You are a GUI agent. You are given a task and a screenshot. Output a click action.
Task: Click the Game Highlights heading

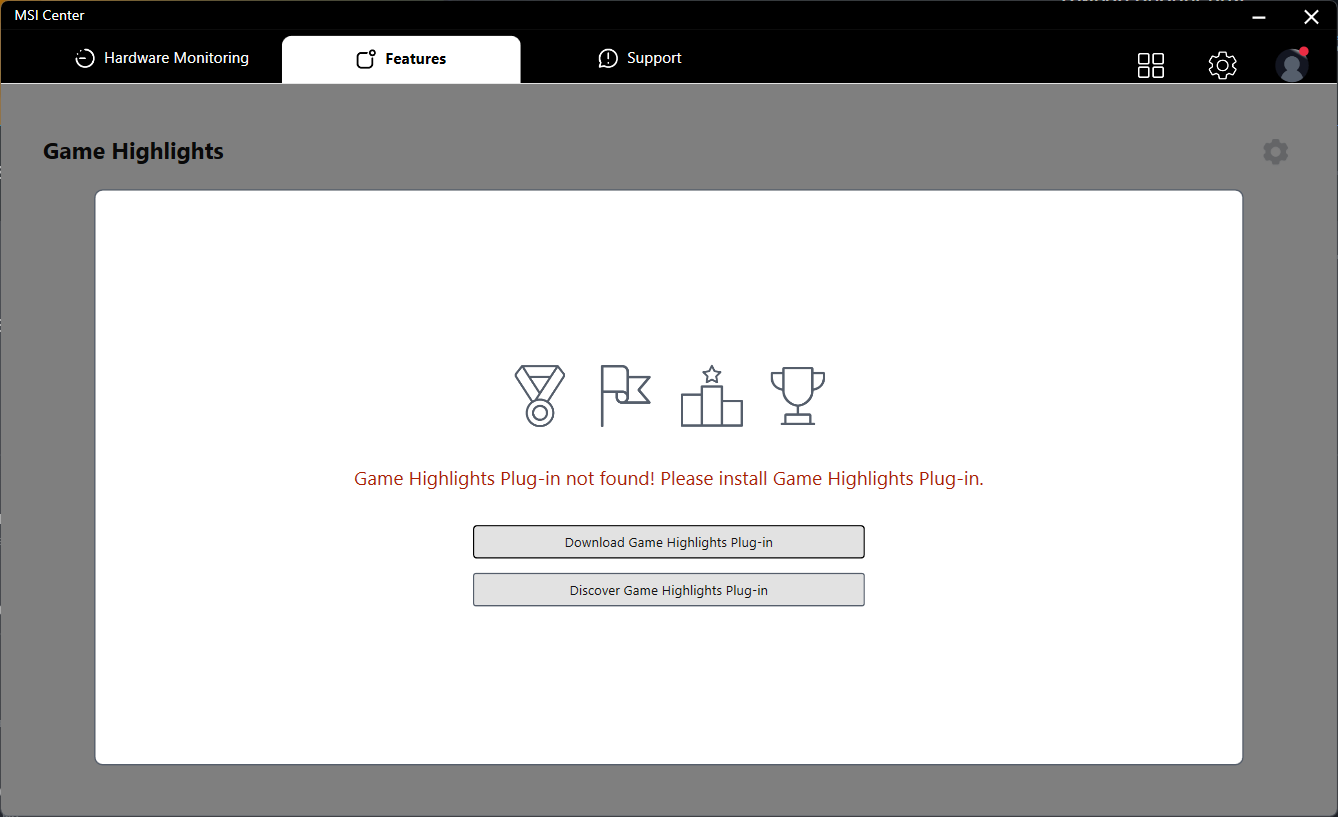click(133, 152)
